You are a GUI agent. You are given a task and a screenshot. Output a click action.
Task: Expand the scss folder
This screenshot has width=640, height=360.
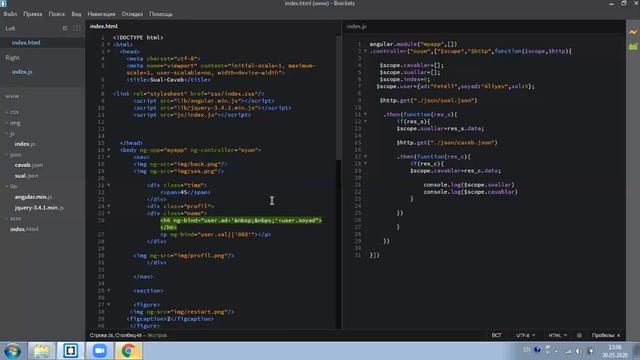(x=13, y=218)
